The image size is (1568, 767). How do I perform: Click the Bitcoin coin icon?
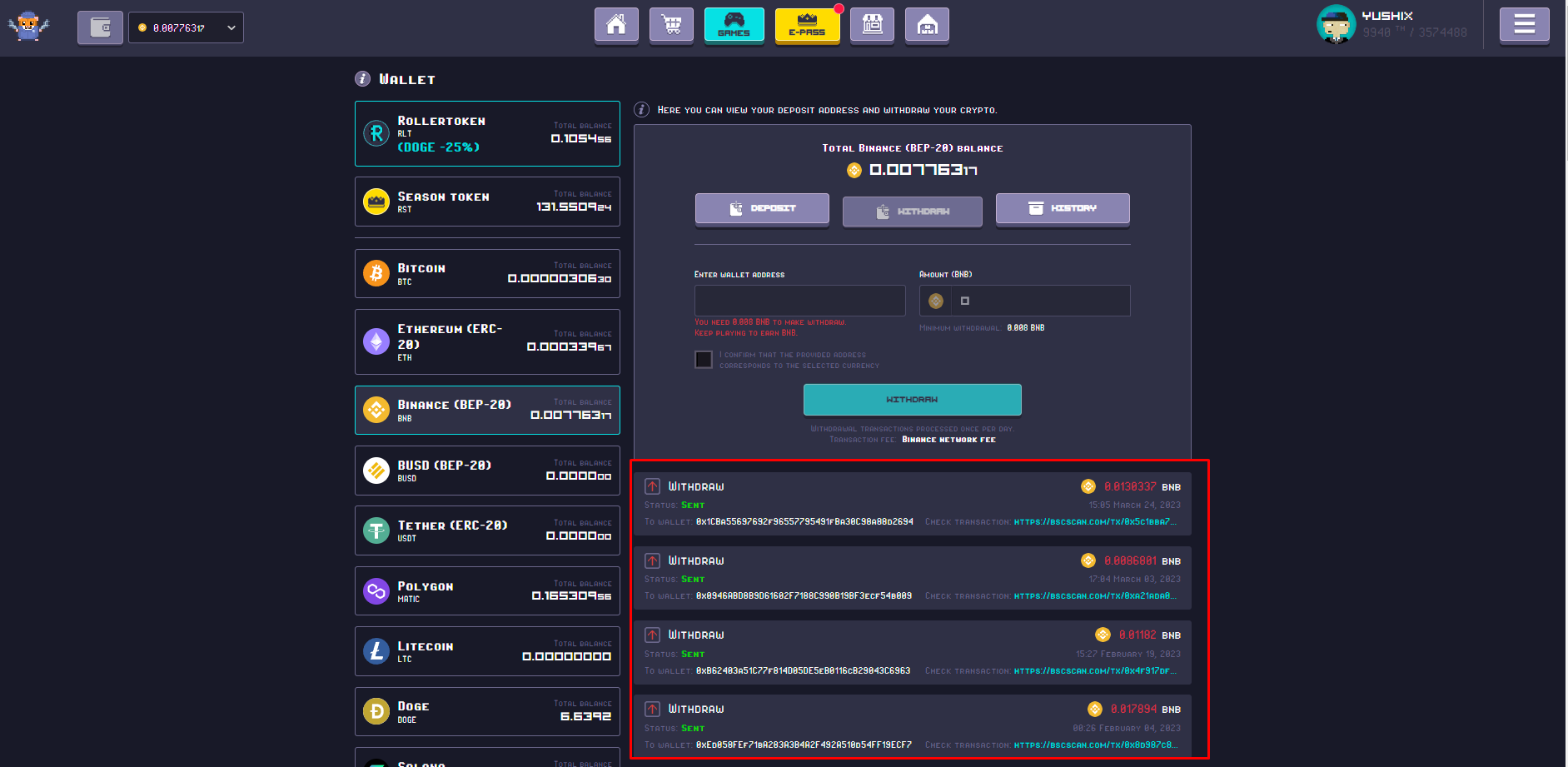(376, 273)
